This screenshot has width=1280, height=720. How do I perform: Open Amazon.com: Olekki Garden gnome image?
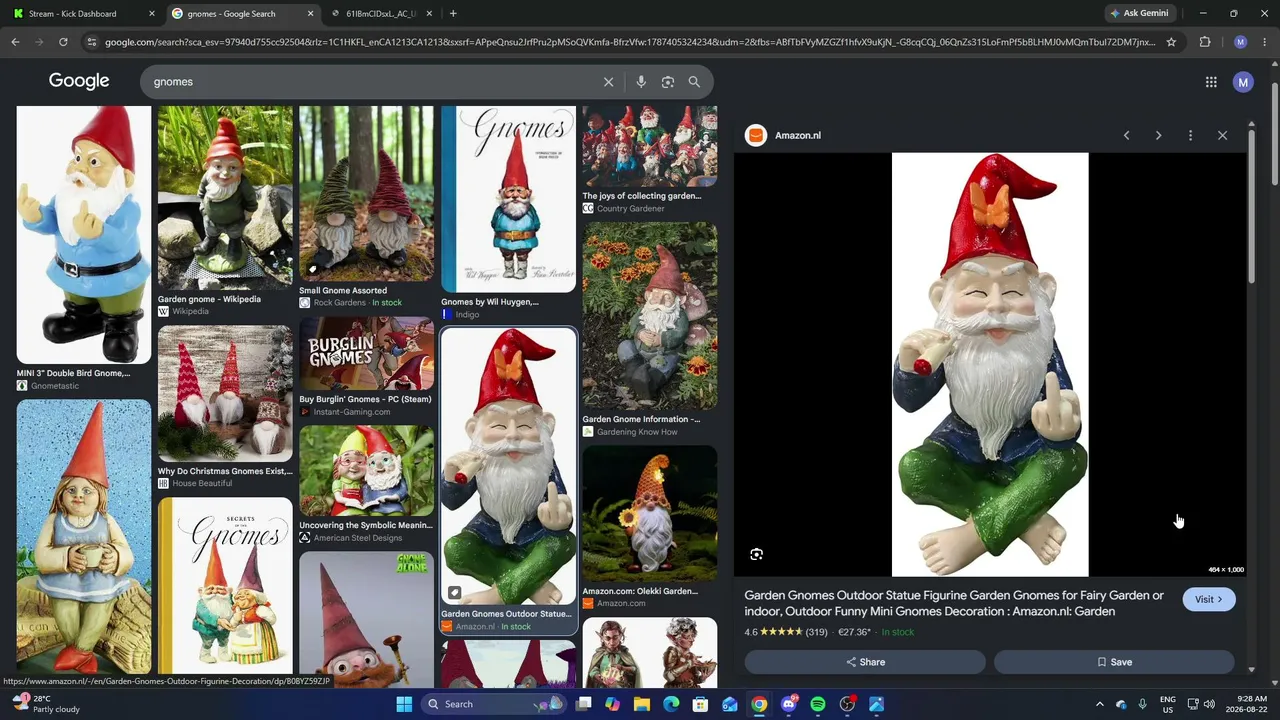click(650, 513)
